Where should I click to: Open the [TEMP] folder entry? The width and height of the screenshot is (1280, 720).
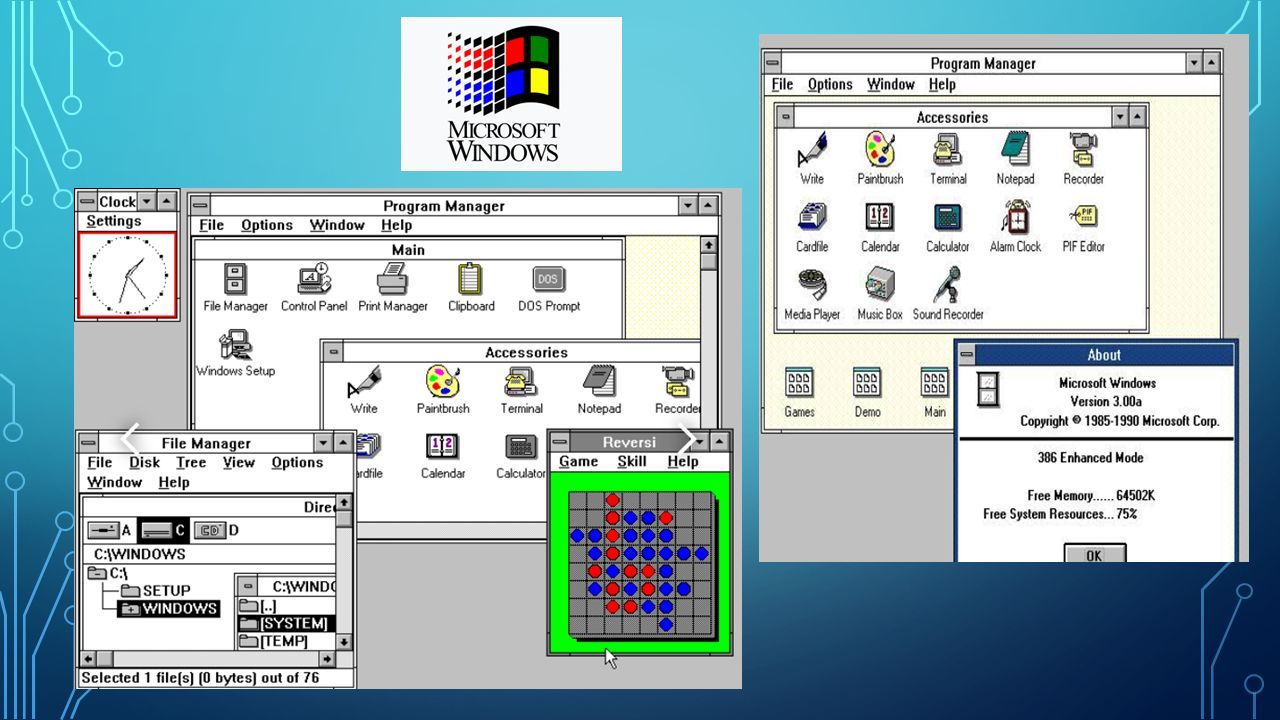[273, 641]
